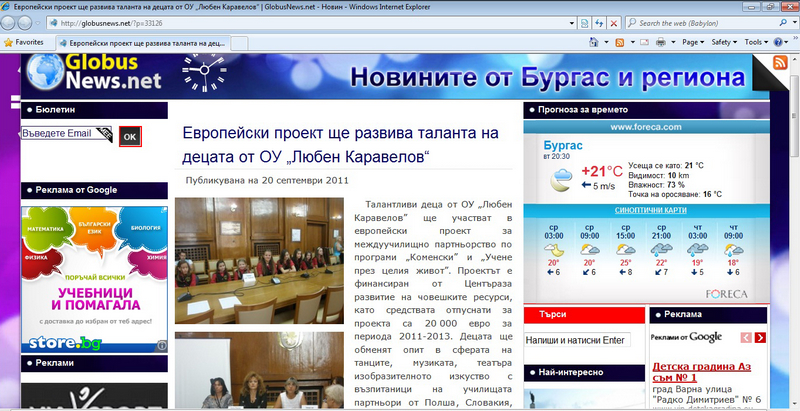Viewport: 800px width, 411px height.
Task: Open the Favorites star button
Action: click(x=24, y=42)
